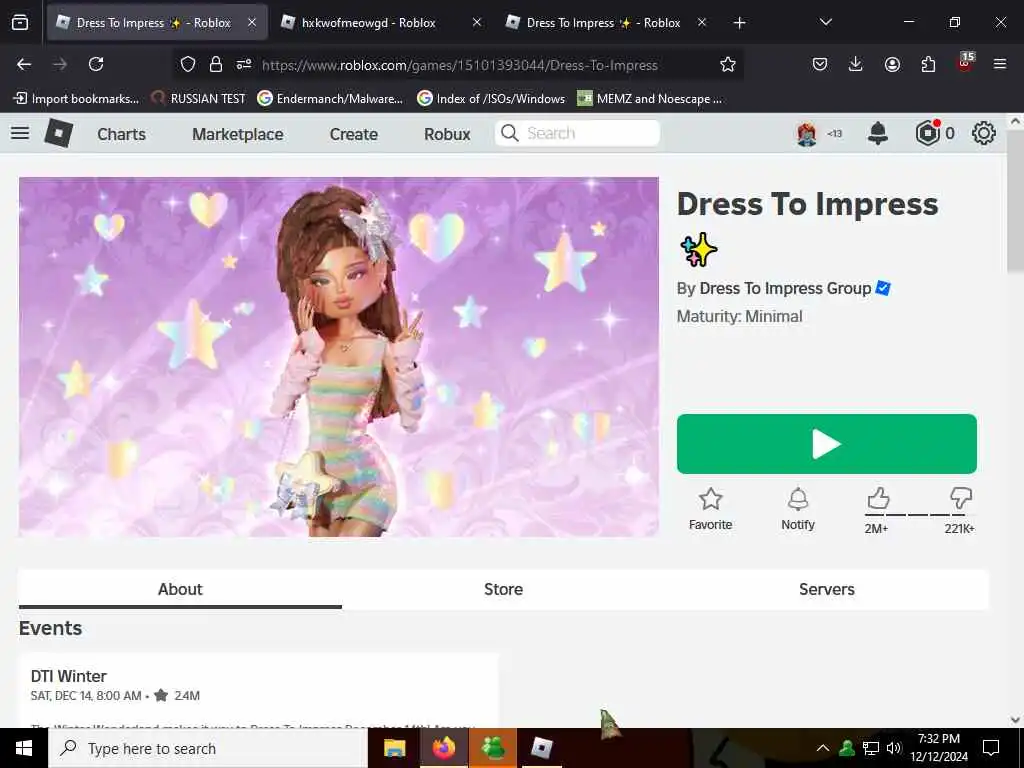Viewport: 1024px width, 768px height.
Task: Favorite the Dress To Impress game
Action: (711, 509)
